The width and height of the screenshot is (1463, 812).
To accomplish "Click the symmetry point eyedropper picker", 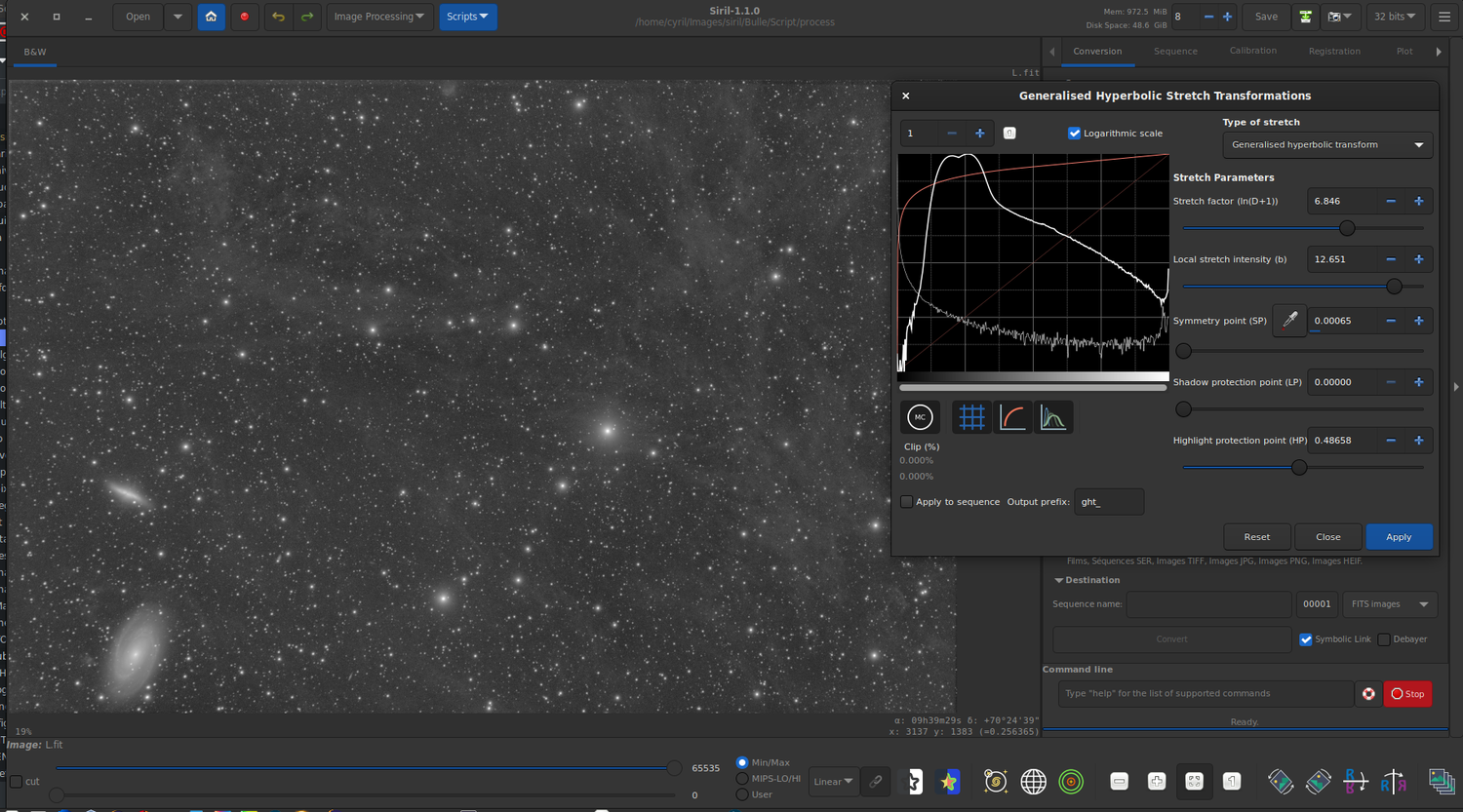I will point(1289,321).
